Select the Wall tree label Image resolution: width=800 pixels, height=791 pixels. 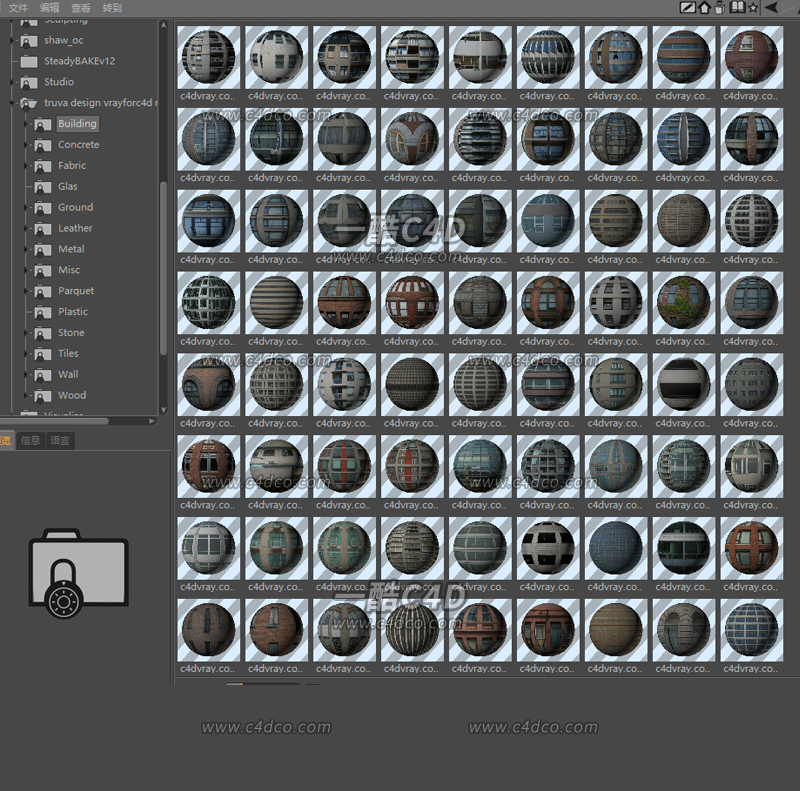tap(68, 375)
